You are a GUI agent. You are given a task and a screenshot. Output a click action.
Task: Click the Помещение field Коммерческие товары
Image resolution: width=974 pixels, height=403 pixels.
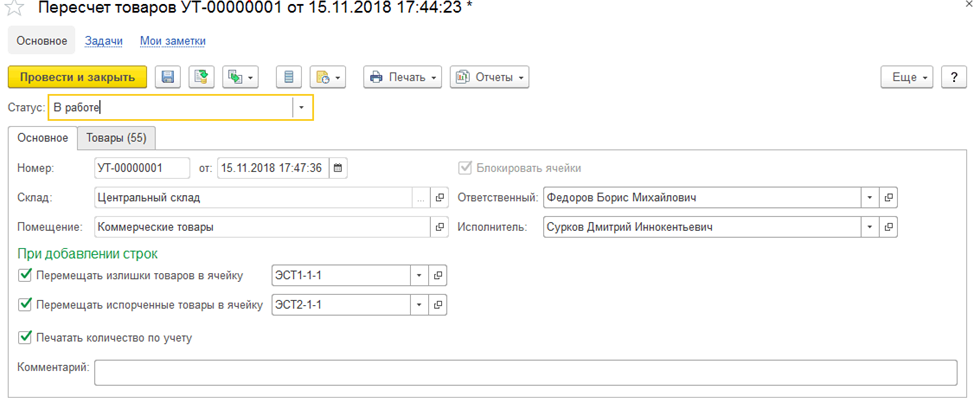pyautogui.click(x=262, y=227)
